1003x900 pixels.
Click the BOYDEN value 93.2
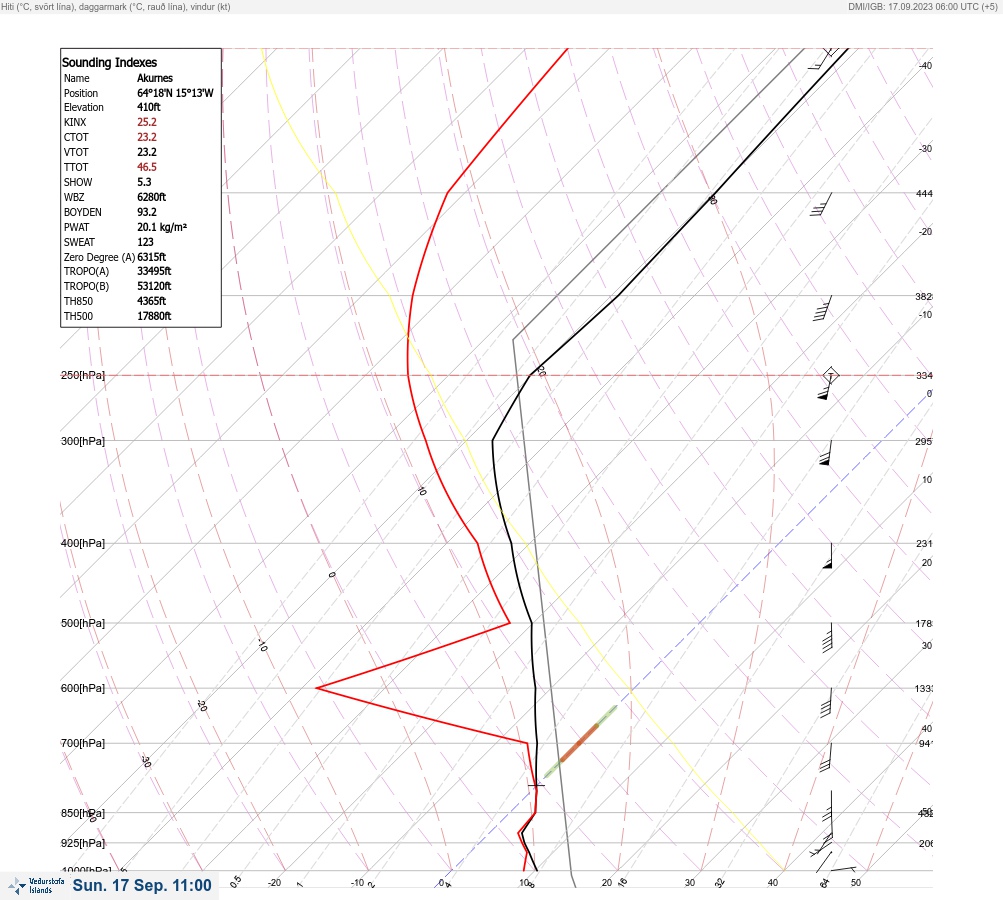146,212
